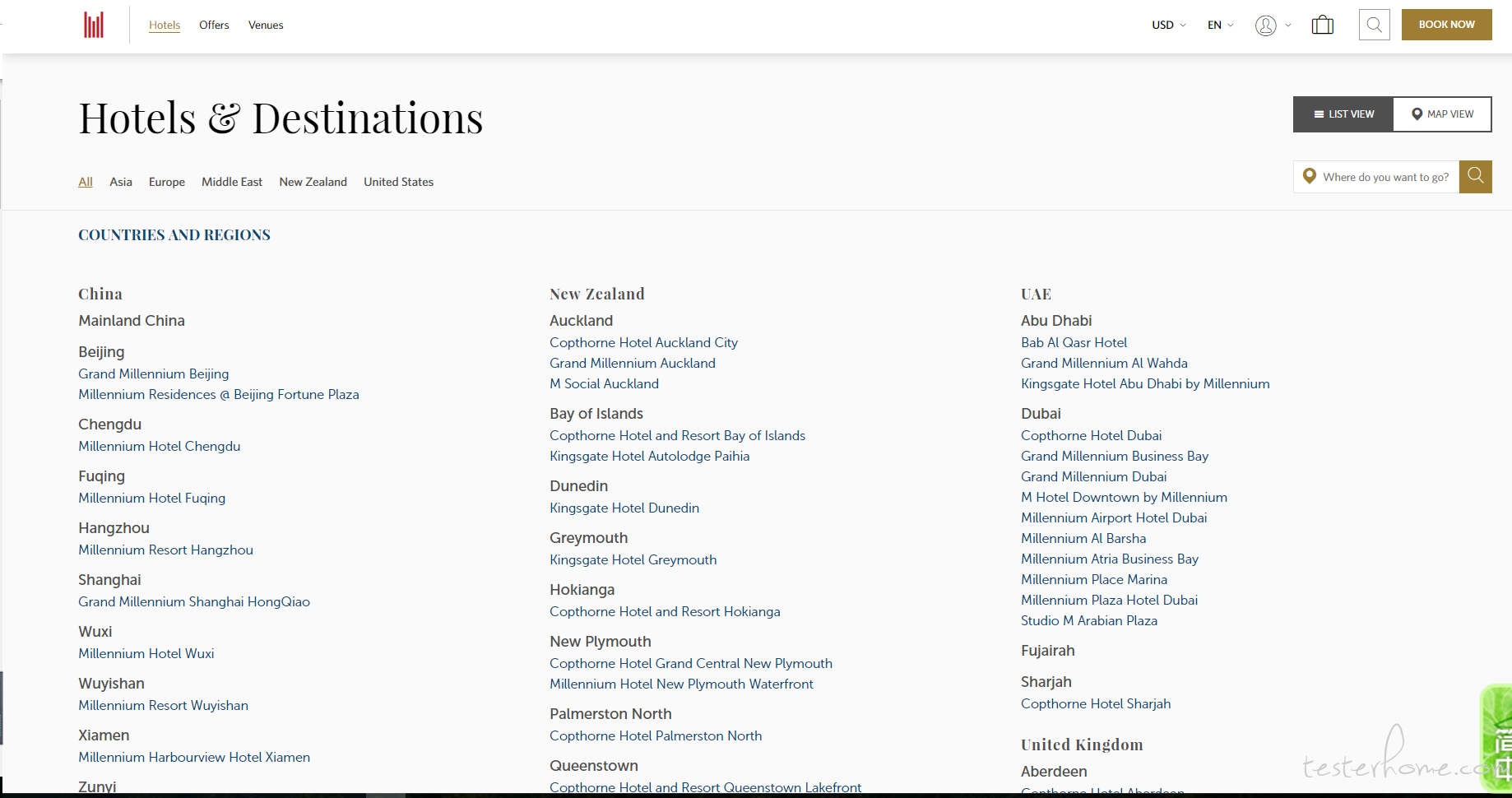1512x798 pixels.
Task: Expand the EN language dropdown
Action: [x=1220, y=25]
